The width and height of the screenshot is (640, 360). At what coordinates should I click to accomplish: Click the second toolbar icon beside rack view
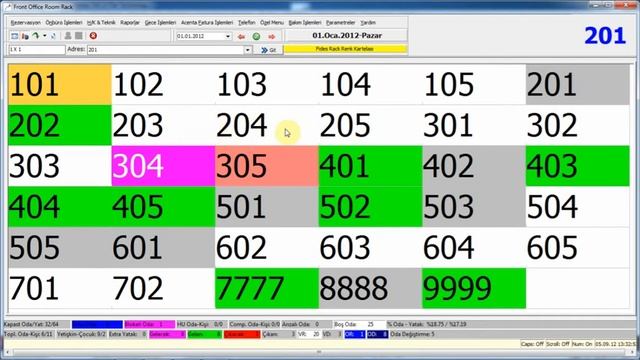[x=25, y=36]
